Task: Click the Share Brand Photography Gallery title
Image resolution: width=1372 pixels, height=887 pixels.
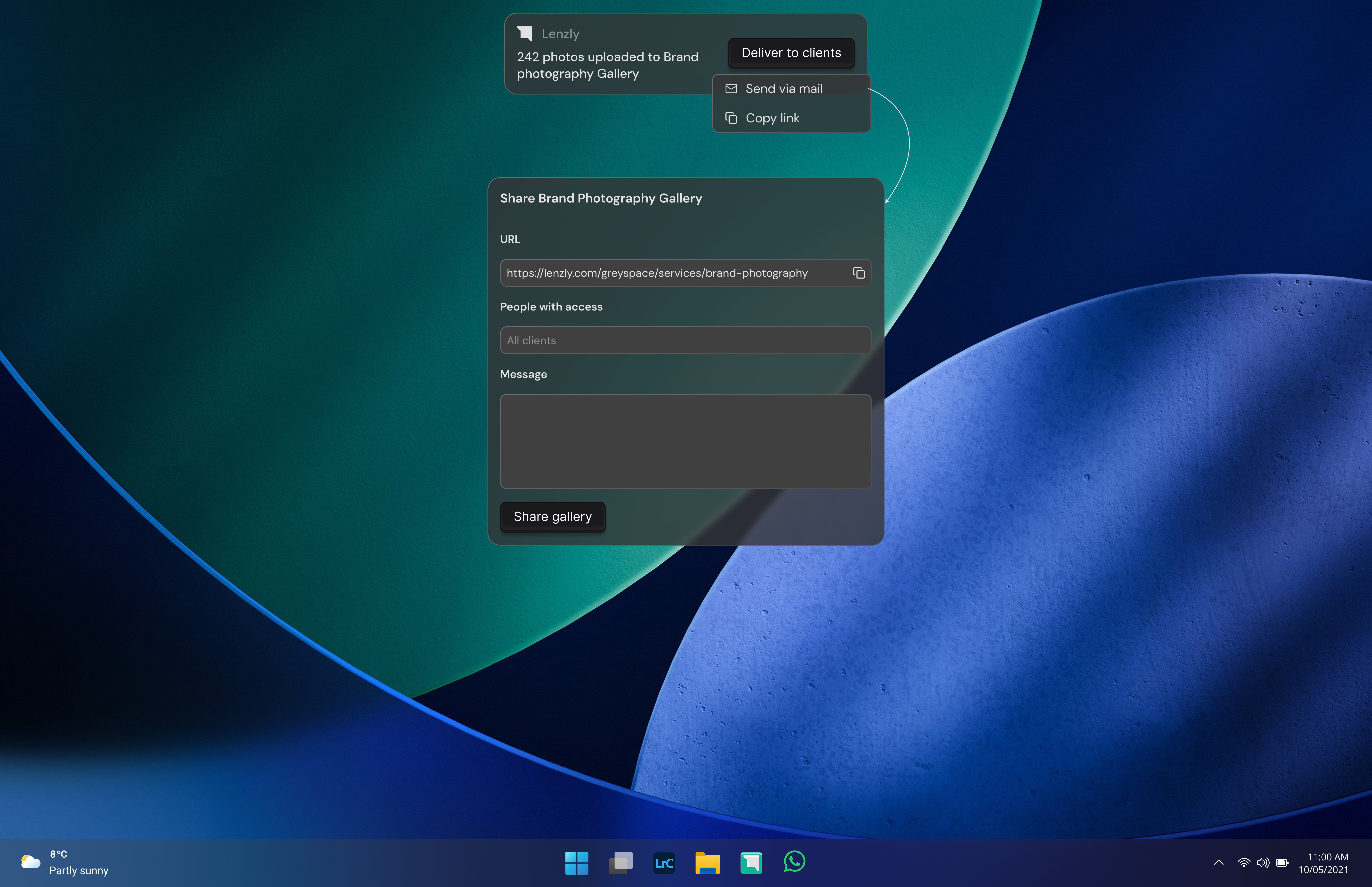Action: click(601, 198)
